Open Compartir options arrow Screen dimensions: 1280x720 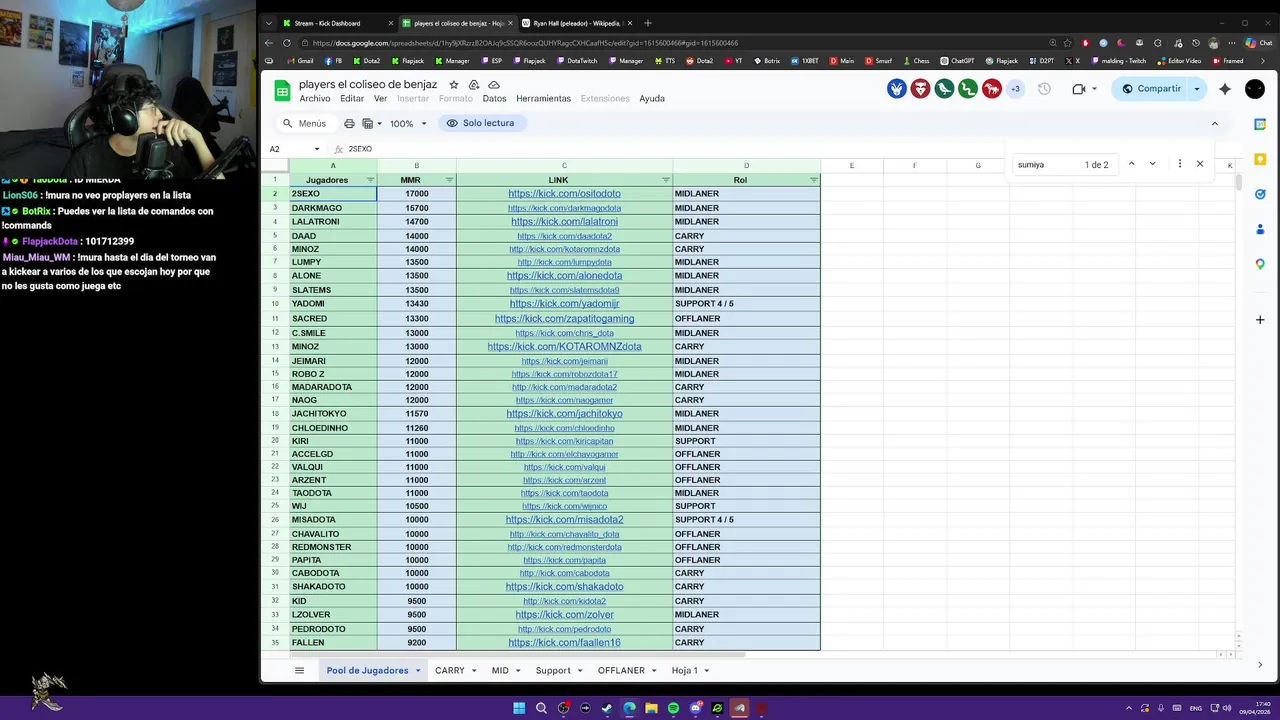tap(1197, 89)
